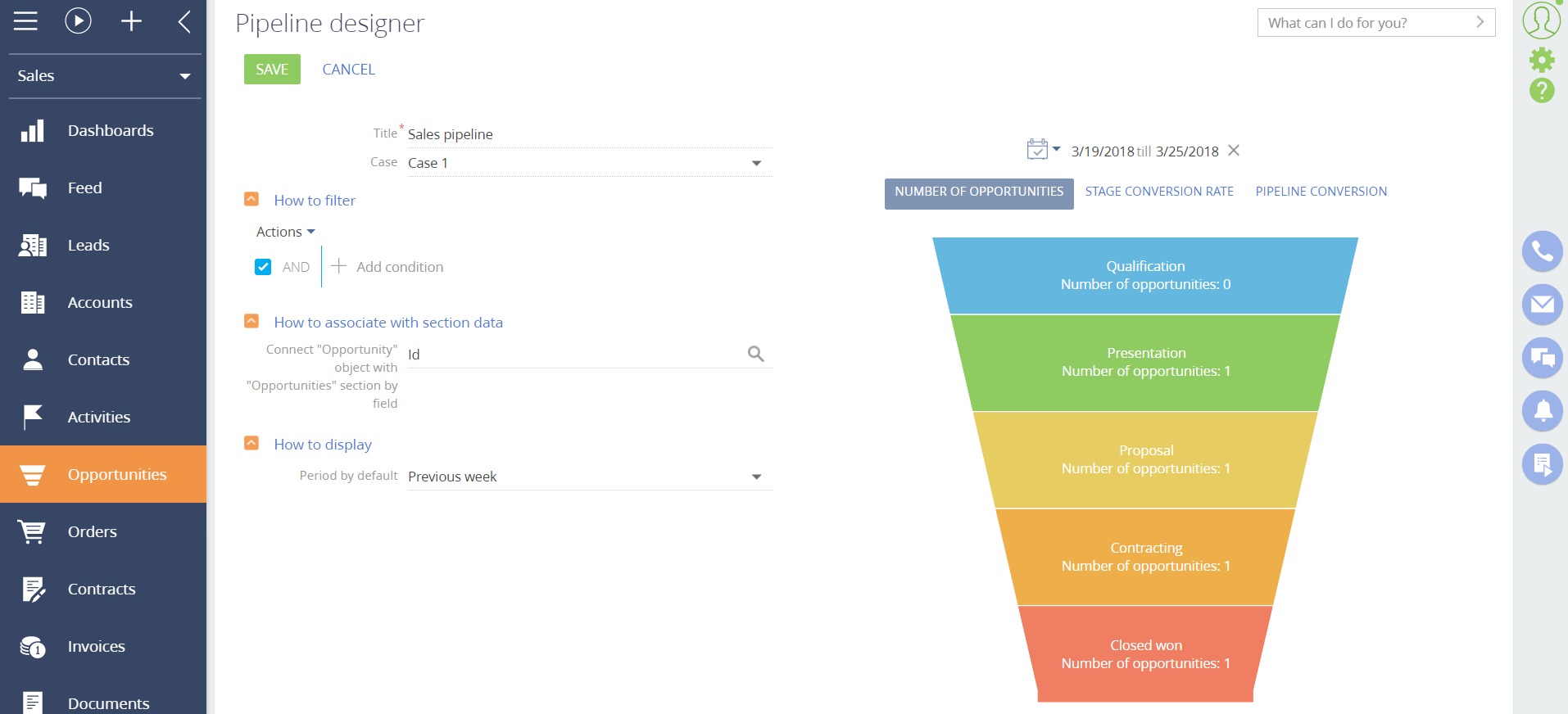Image resolution: width=1568 pixels, height=714 pixels.
Task: Switch to Stage Conversion Rate tab
Action: 1158,192
